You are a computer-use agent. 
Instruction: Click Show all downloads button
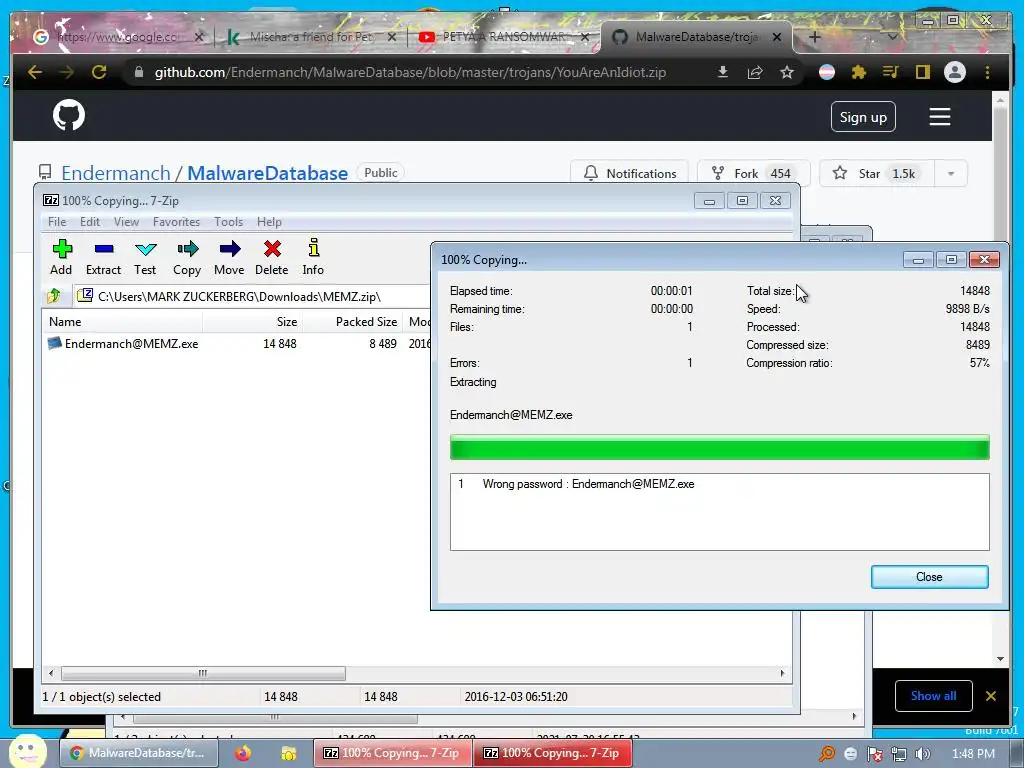933,696
